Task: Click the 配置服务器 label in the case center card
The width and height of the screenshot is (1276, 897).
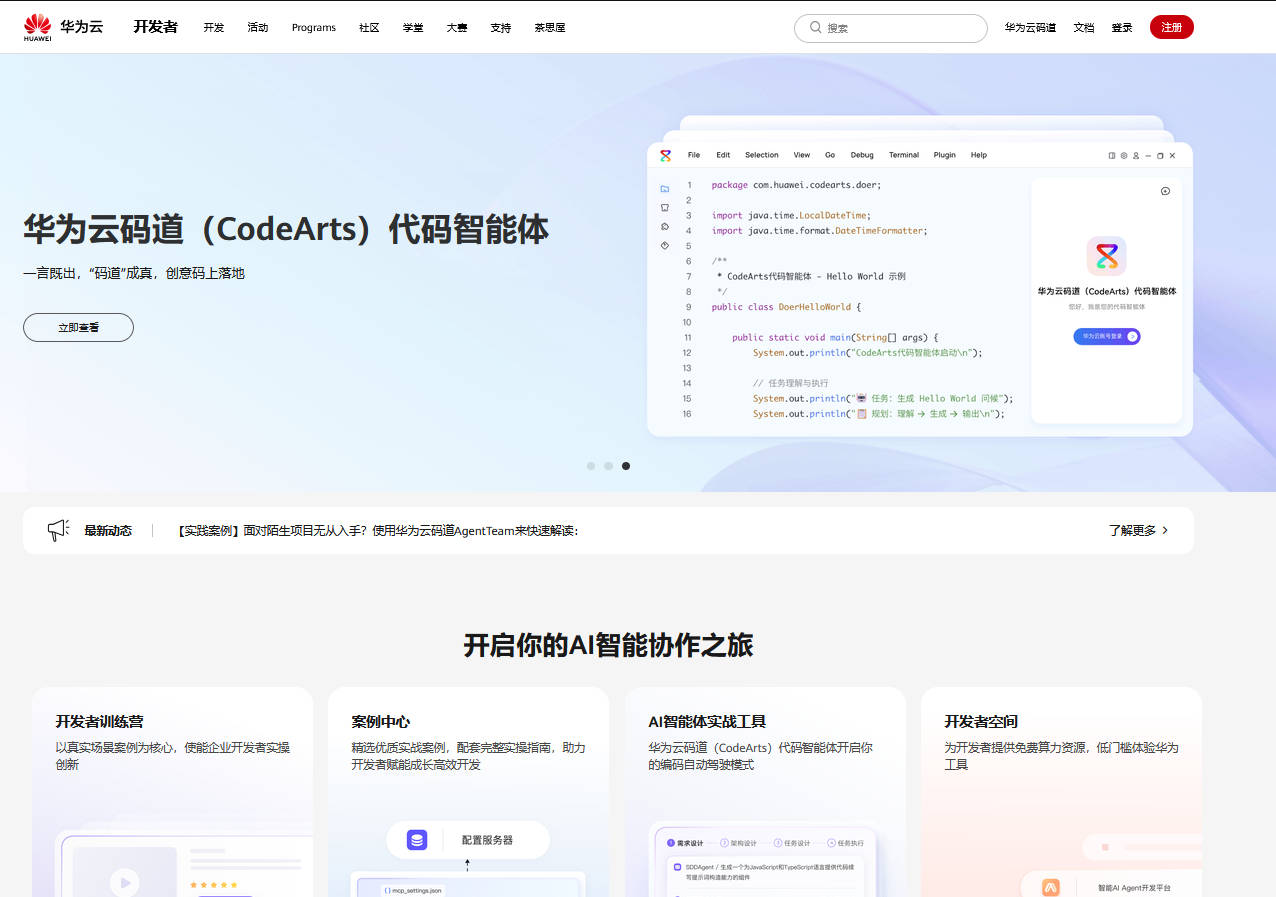Action: pyautogui.click(x=487, y=840)
